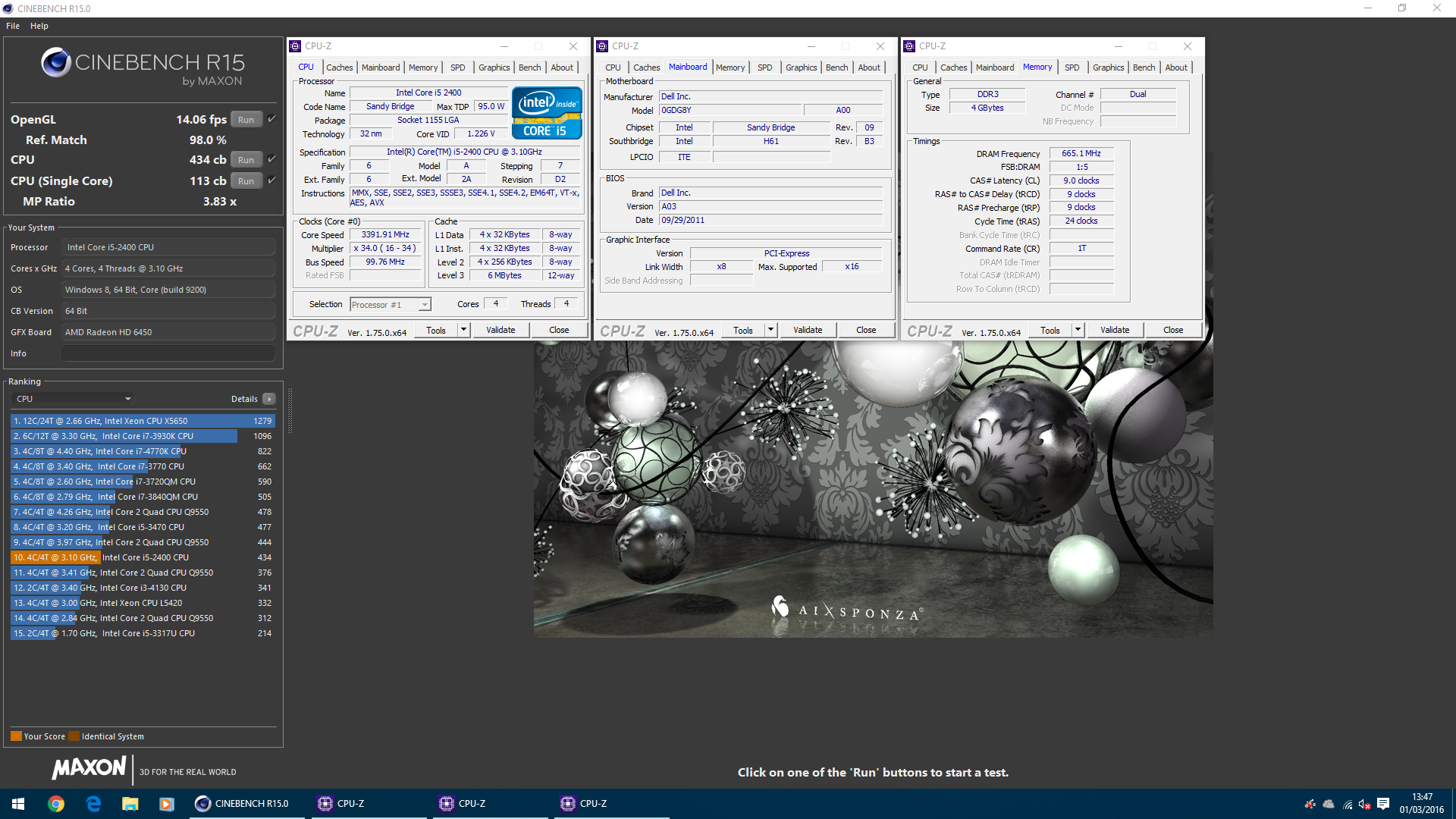Switch to CINEBENCH R15.0 taskbar item
Image resolution: width=1456 pixels, height=819 pixels.
click(x=246, y=804)
